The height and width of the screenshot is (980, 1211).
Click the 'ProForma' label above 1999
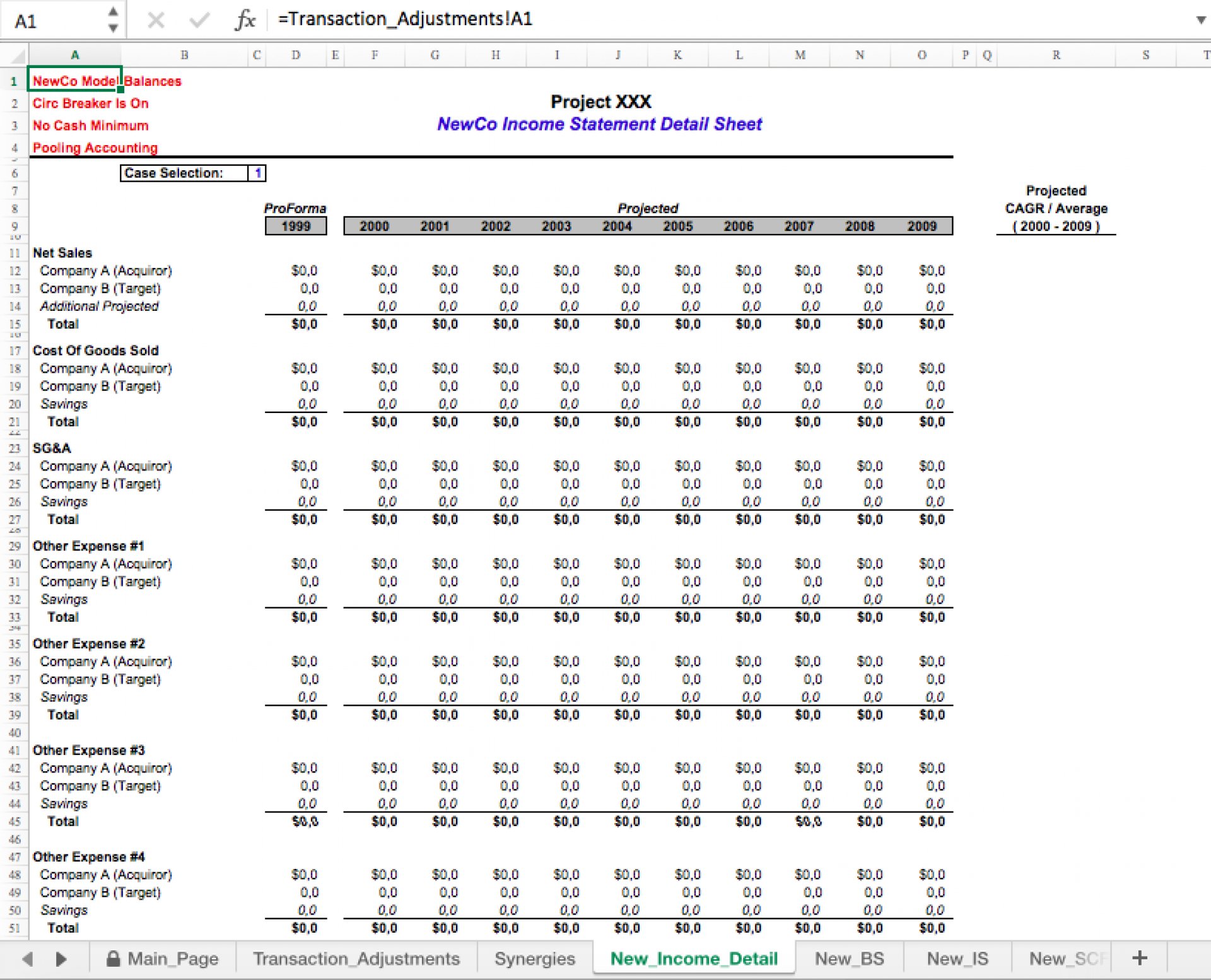coord(295,208)
